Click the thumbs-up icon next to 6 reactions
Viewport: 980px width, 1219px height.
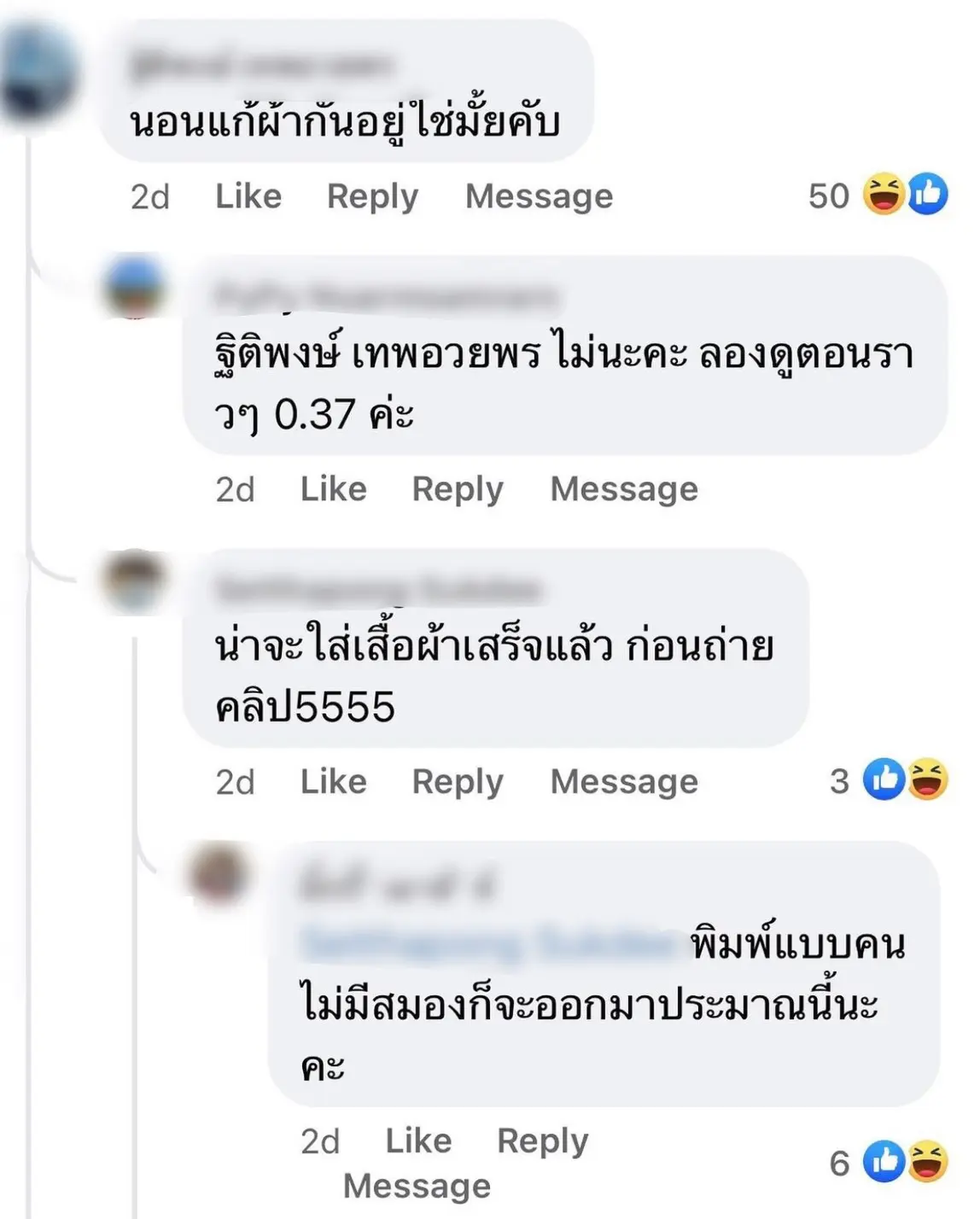pyautogui.click(x=884, y=1161)
